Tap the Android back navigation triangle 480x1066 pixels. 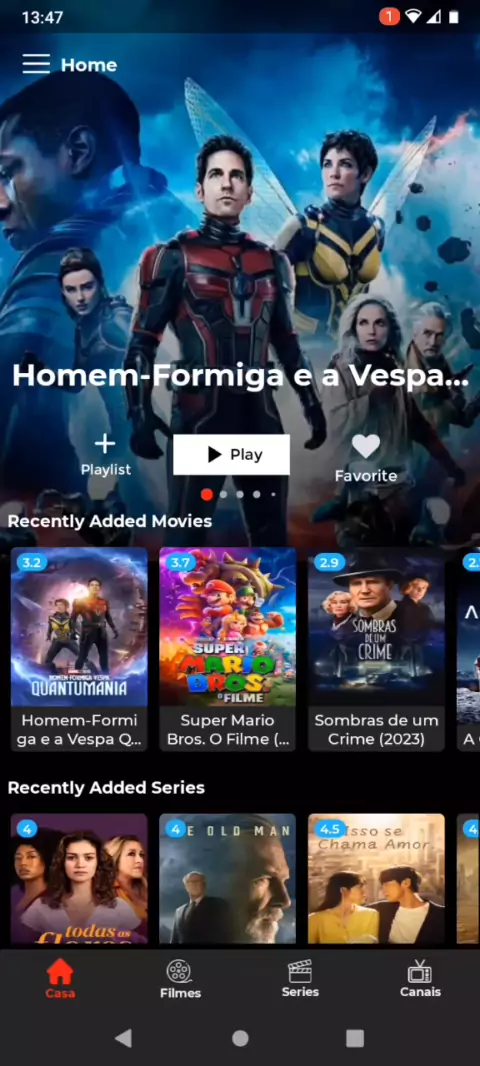coord(123,1037)
